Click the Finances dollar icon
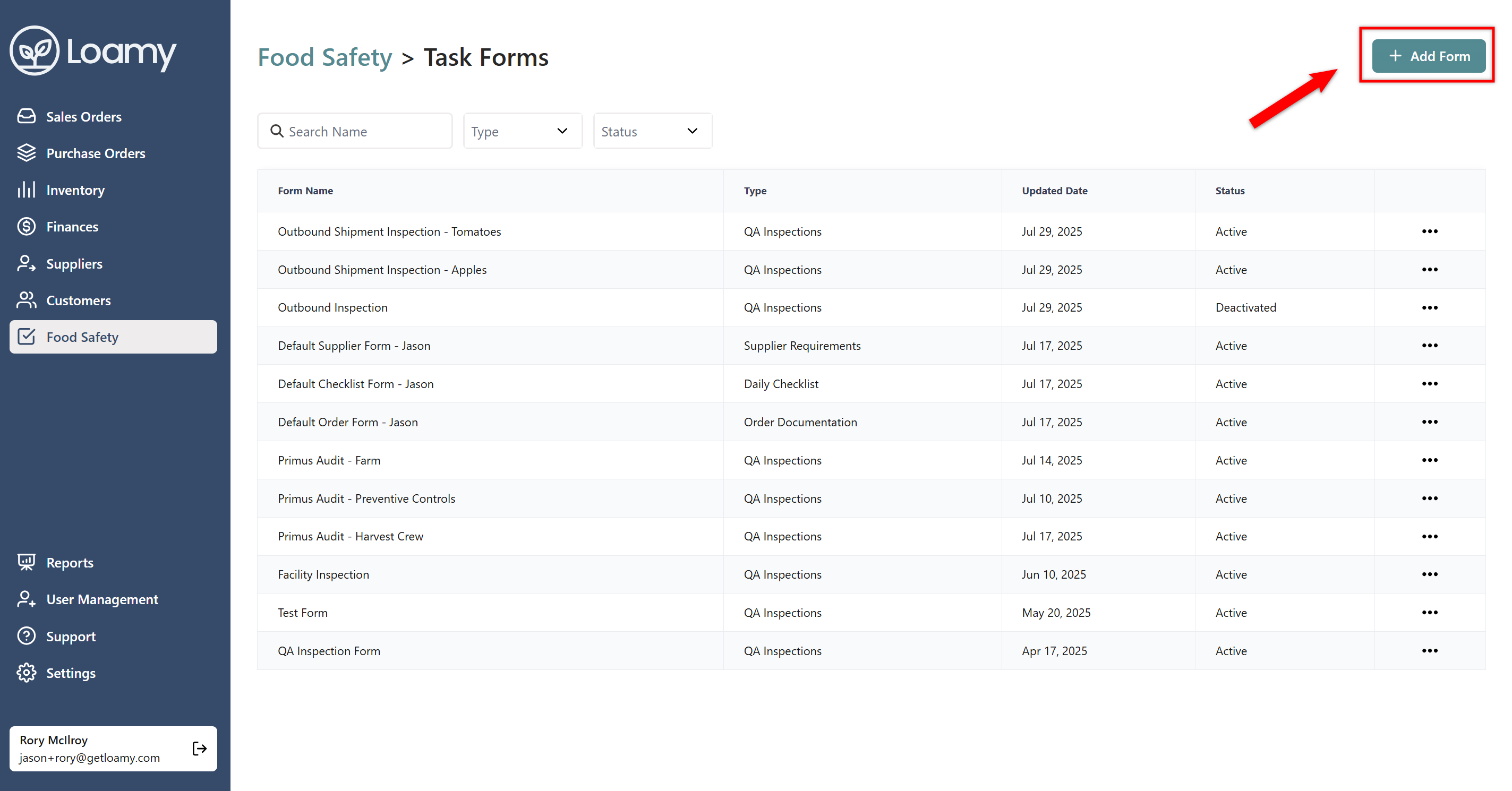This screenshot has height=791, width=1512. (27, 227)
